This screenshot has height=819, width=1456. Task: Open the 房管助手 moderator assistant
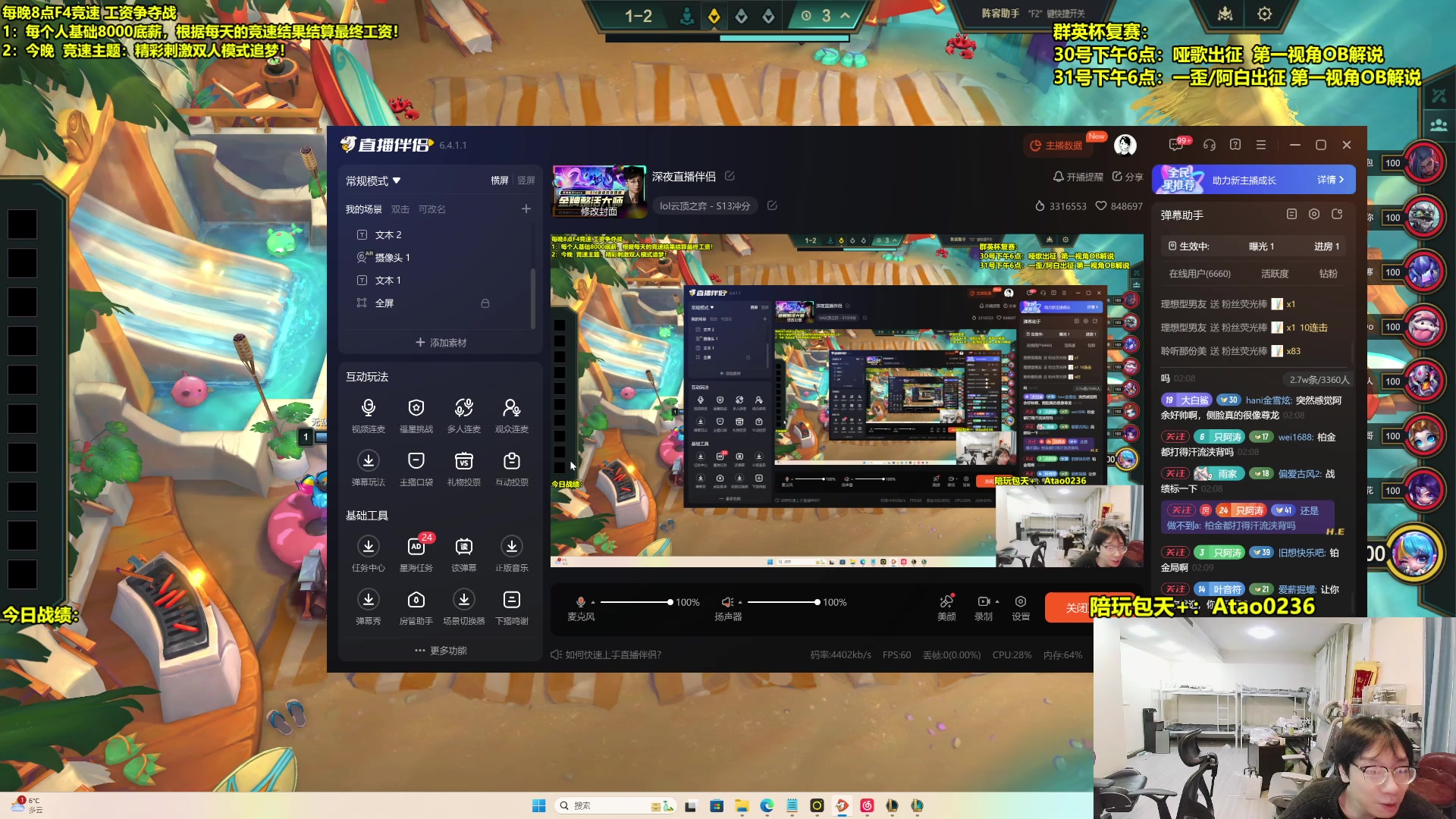coord(416,607)
